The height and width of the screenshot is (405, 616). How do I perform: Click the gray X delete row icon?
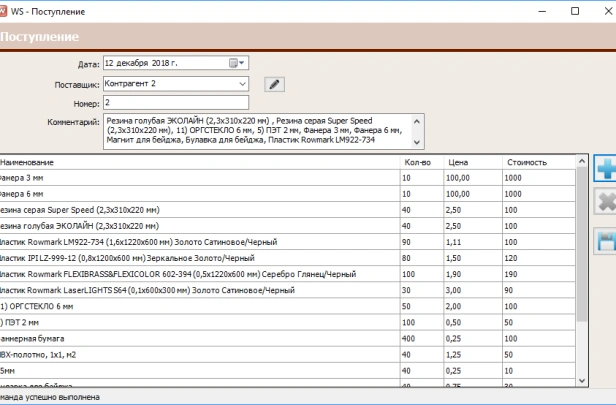605,204
